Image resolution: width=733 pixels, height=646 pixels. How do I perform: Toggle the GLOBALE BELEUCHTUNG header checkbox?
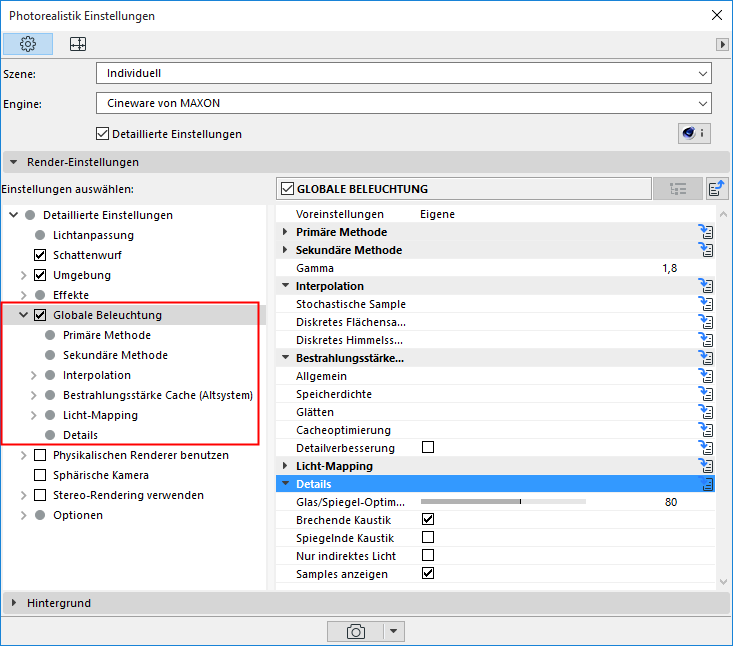click(x=287, y=189)
